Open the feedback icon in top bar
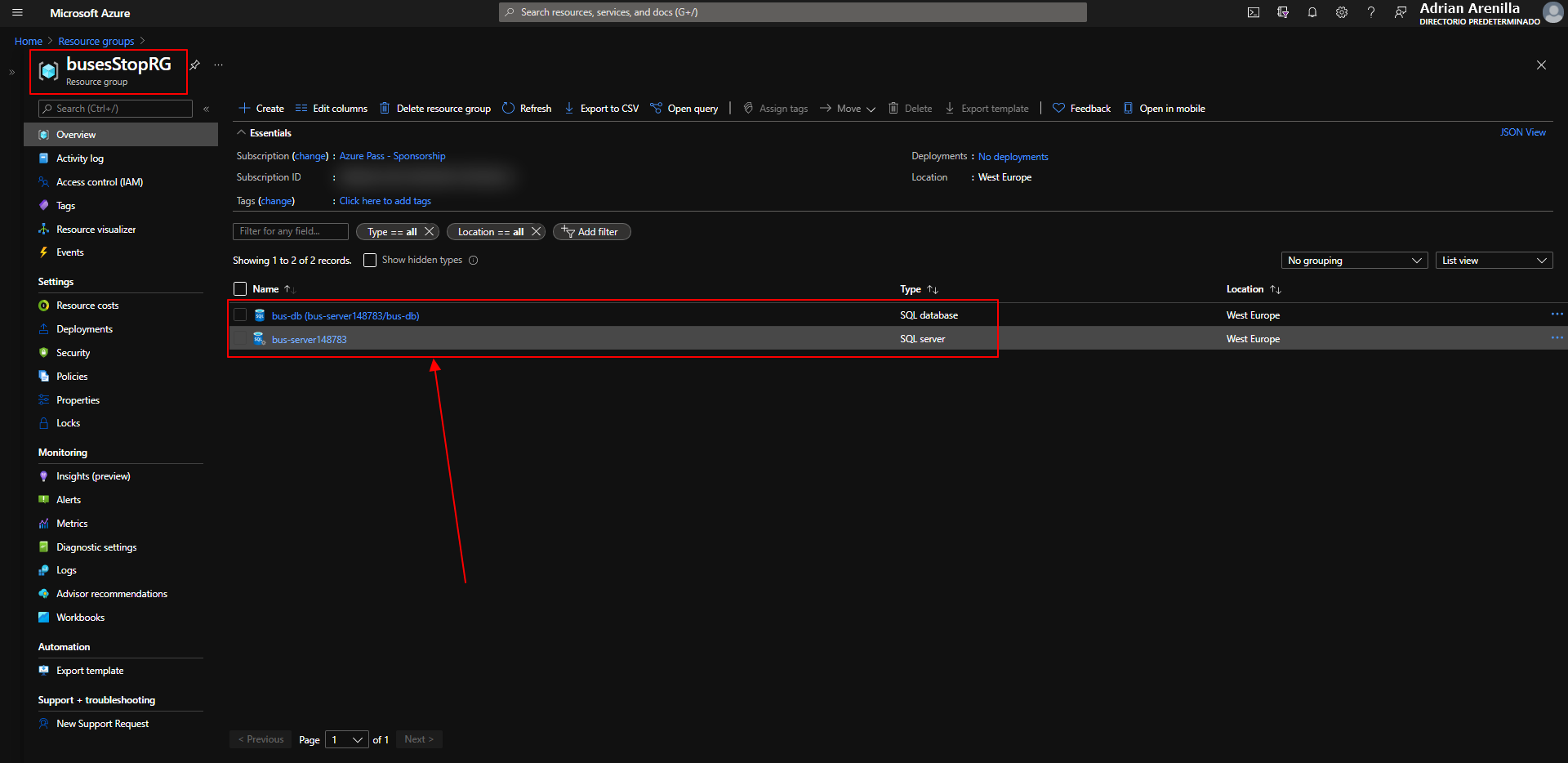1568x763 pixels. (x=1401, y=12)
